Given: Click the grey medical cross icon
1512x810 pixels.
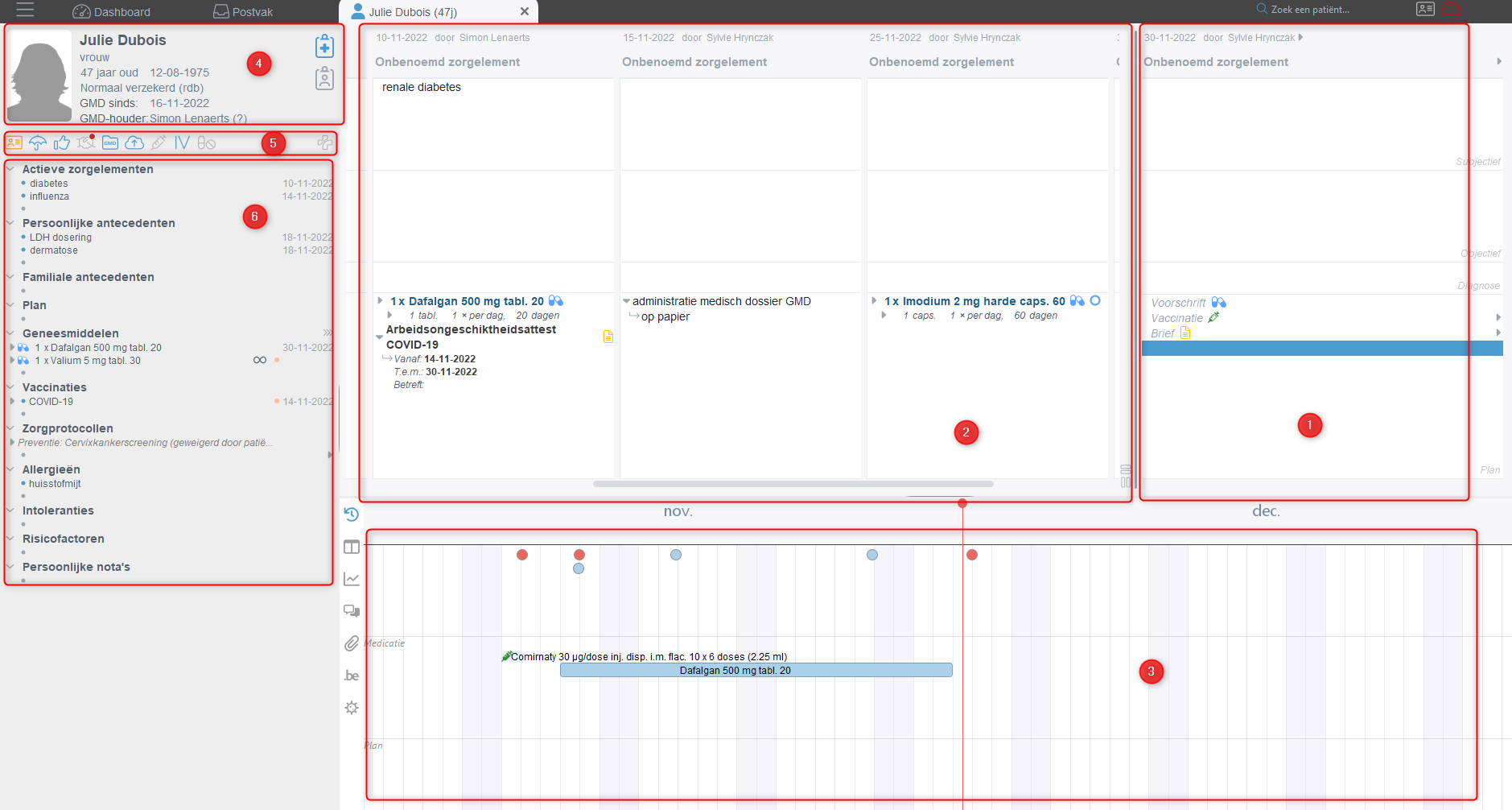Looking at the screenshot, I should click(x=324, y=143).
